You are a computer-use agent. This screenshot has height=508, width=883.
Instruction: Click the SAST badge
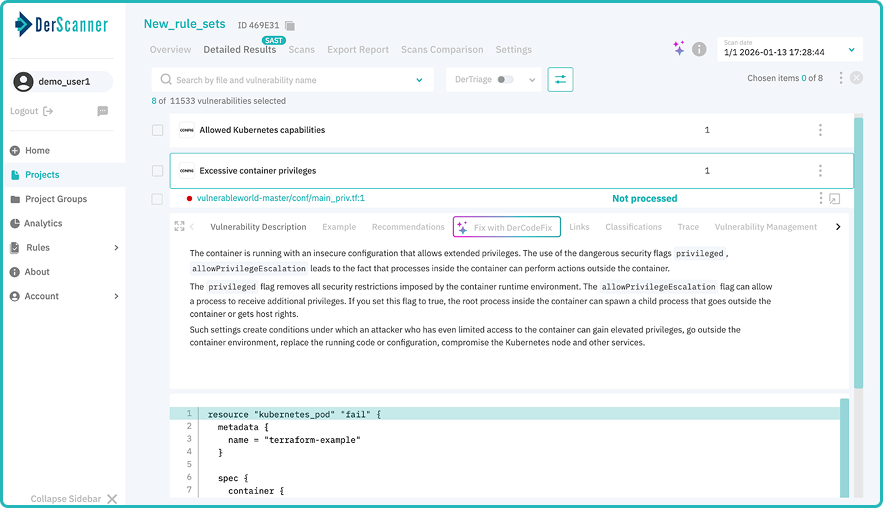pyautogui.click(x=274, y=41)
